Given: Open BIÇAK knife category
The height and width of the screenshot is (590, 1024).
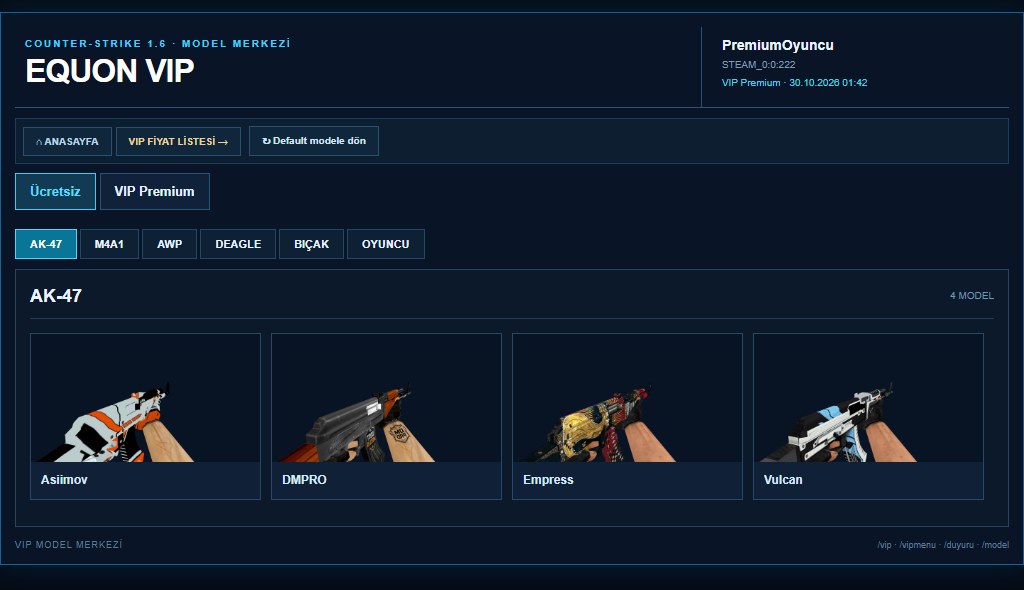Looking at the screenshot, I should pyautogui.click(x=312, y=244).
